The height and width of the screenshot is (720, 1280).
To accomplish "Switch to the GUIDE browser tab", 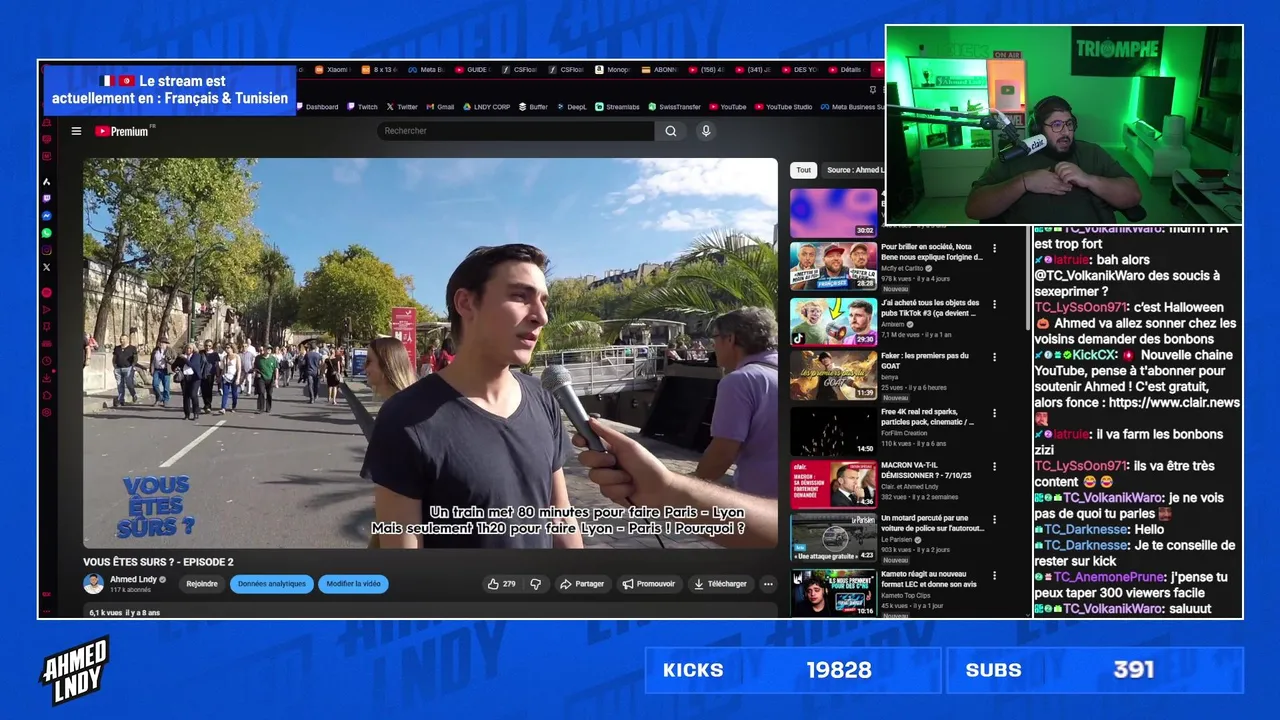I will pos(472,70).
